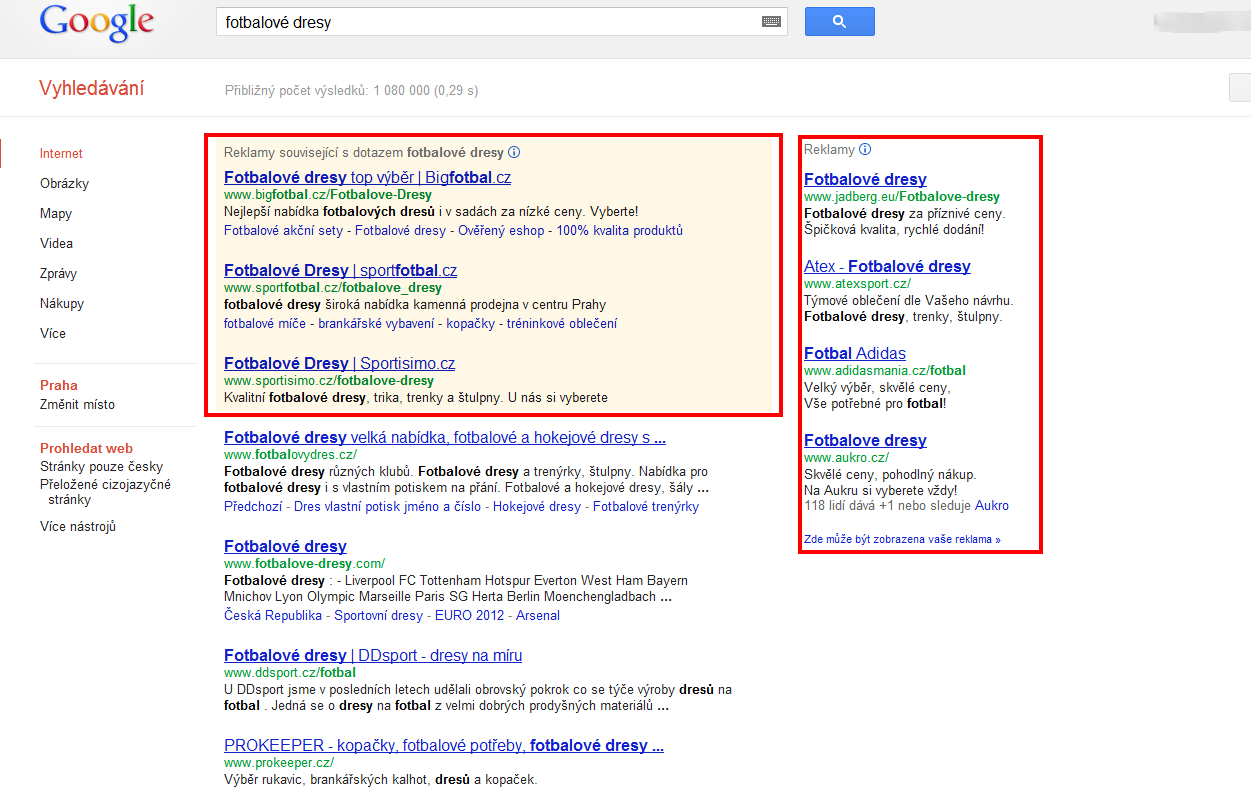Click the 'Vyhledávání' heading
Screen dimensions: 1251x804
(x=92, y=89)
